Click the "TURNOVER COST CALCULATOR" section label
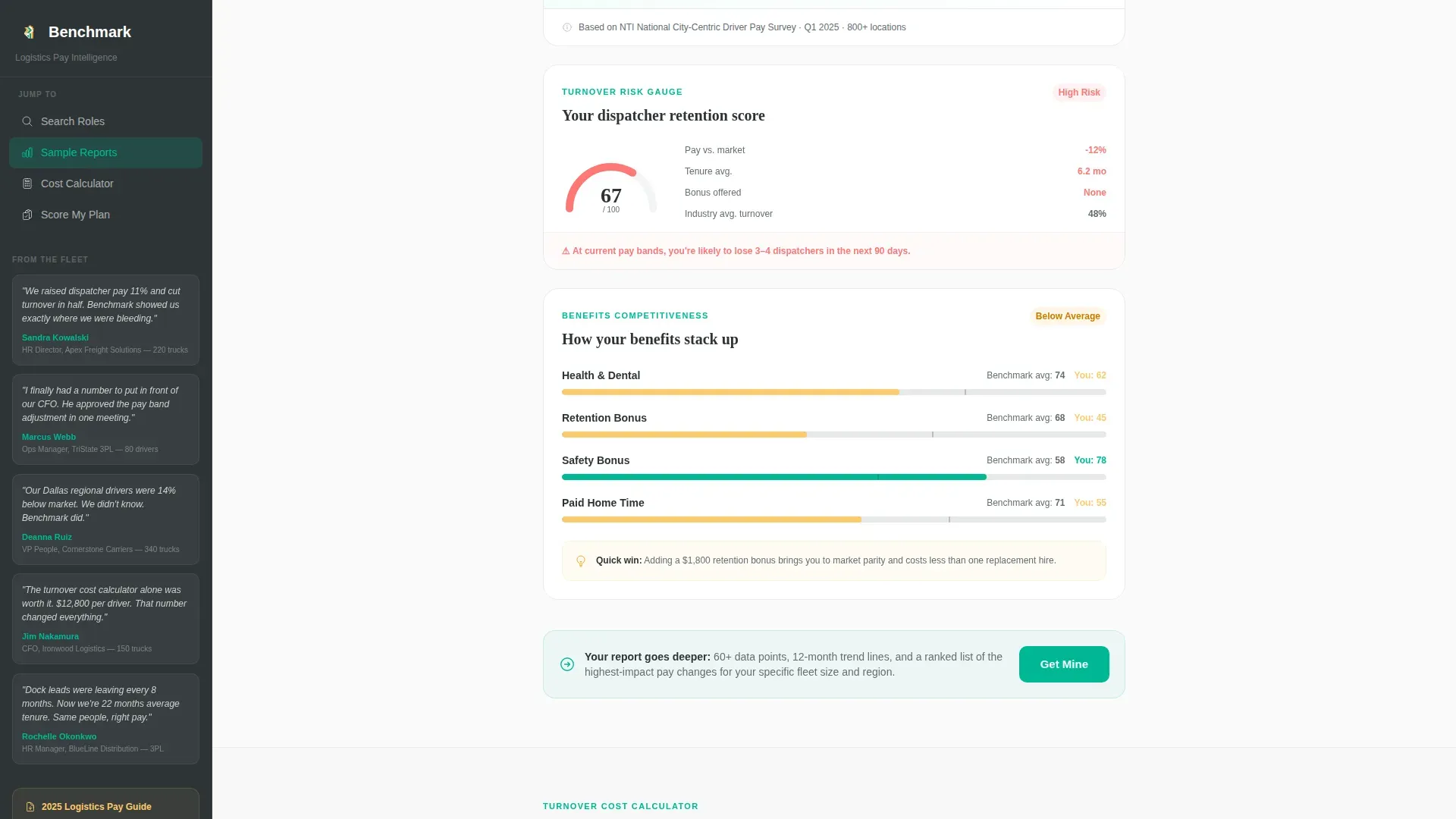The width and height of the screenshot is (1456, 819). (x=620, y=806)
